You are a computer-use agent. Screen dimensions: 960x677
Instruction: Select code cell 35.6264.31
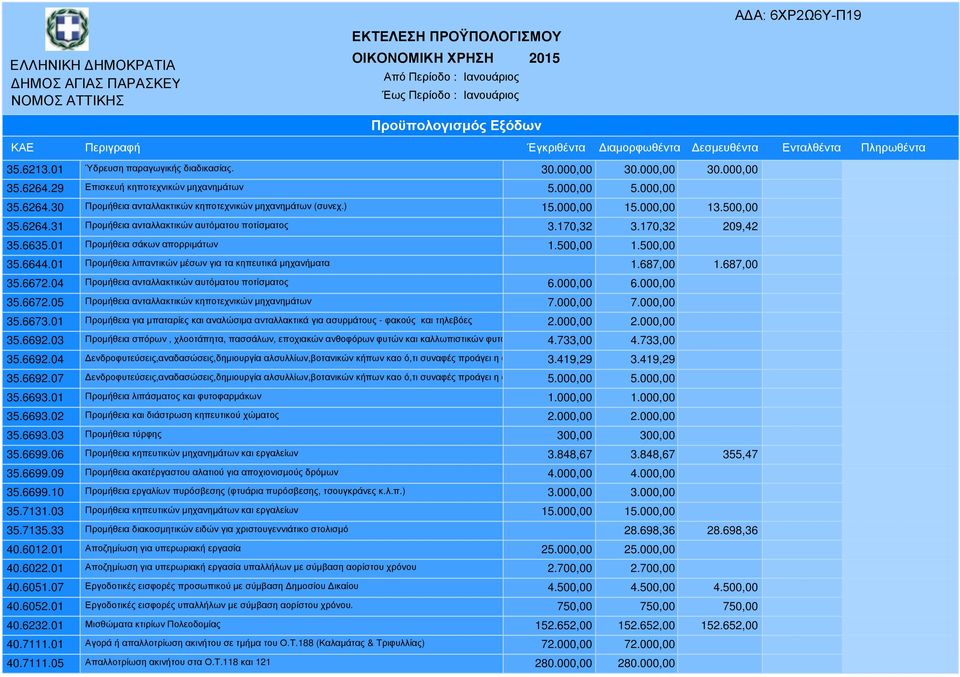pos(41,226)
